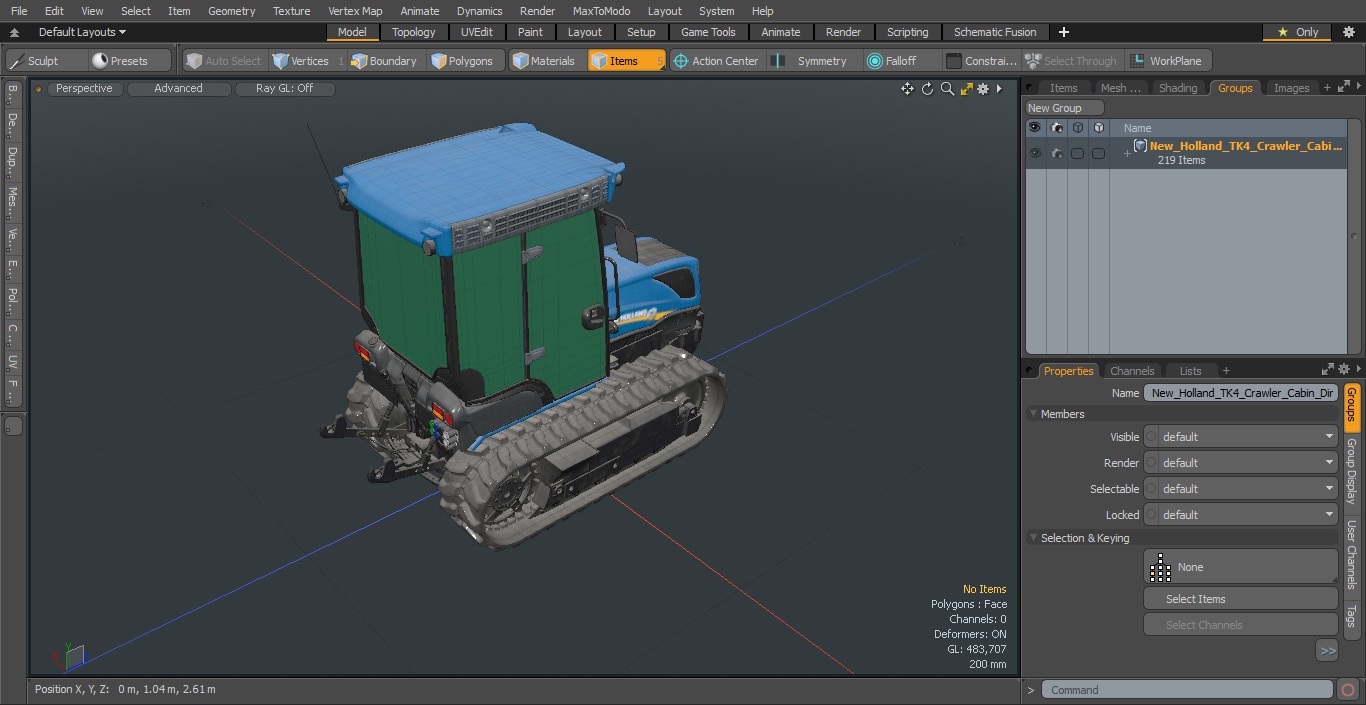The width and height of the screenshot is (1366, 705).
Task: Open the Visible dropdown in Members
Action: coord(1247,437)
